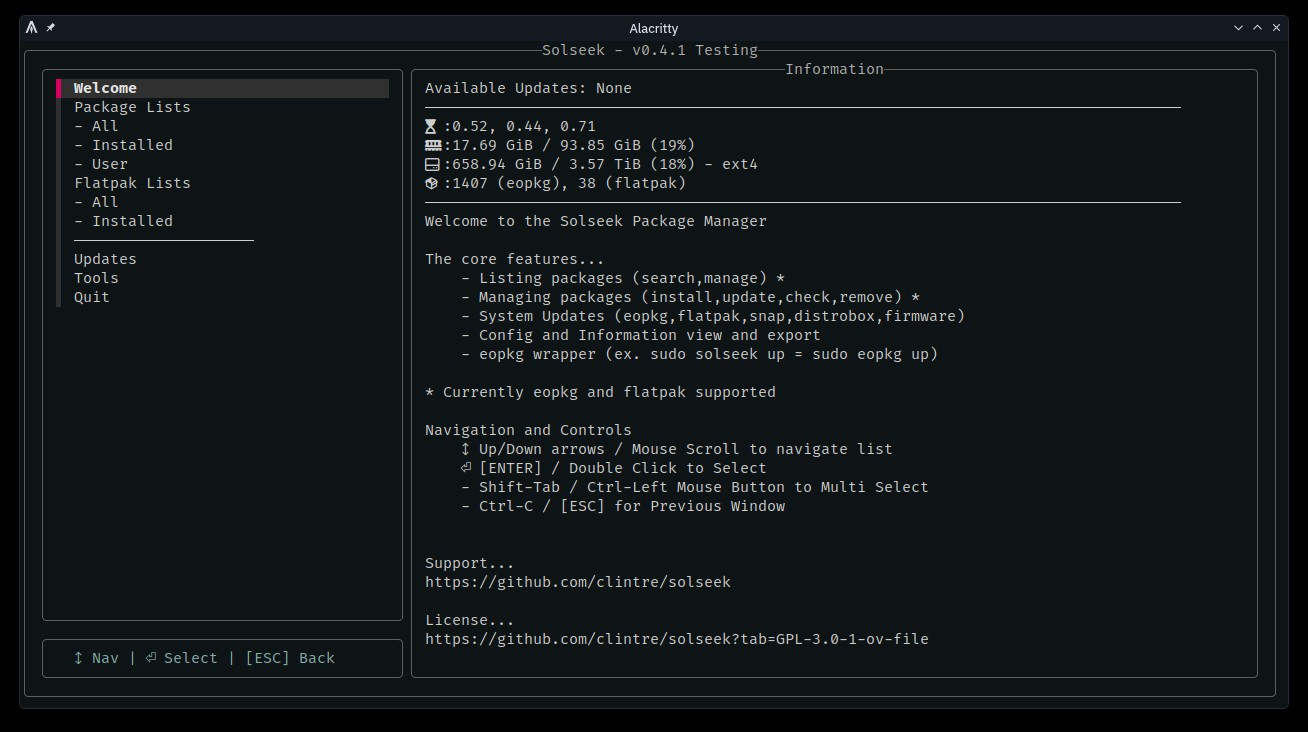Click the up/down Nav arrow icon in footer
The height and width of the screenshot is (732, 1308).
tap(79, 658)
